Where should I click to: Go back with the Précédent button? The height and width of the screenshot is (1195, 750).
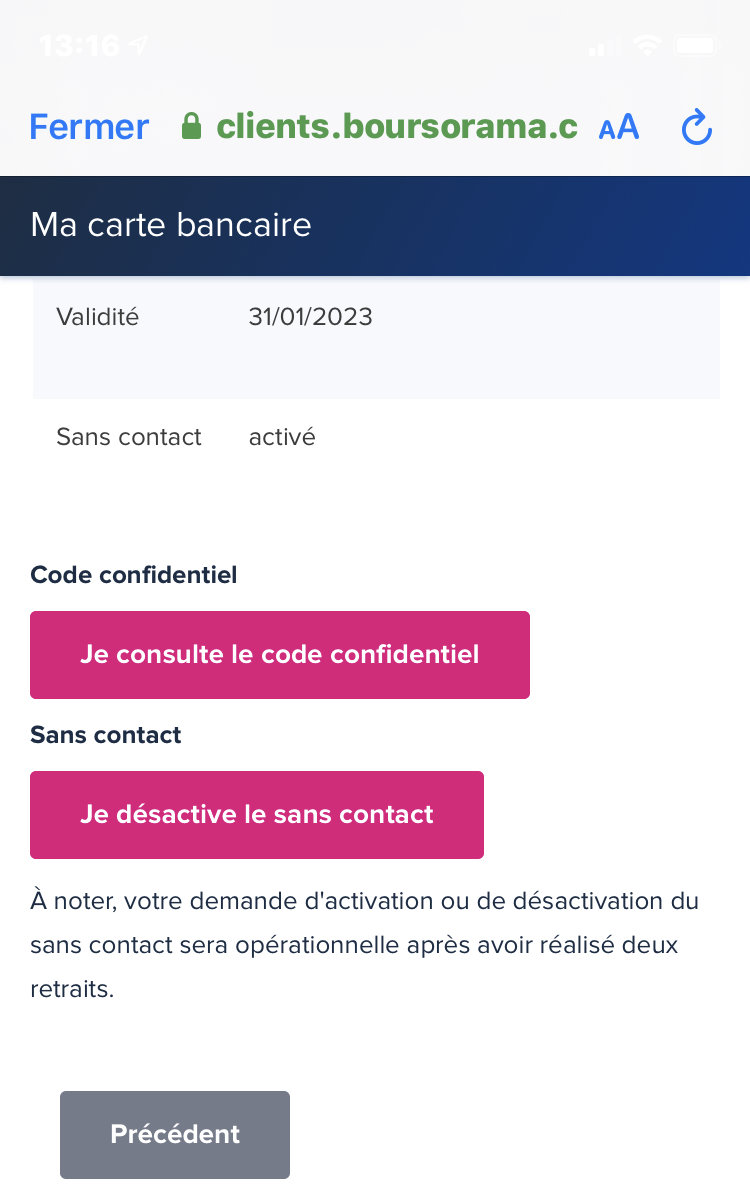pos(175,1134)
